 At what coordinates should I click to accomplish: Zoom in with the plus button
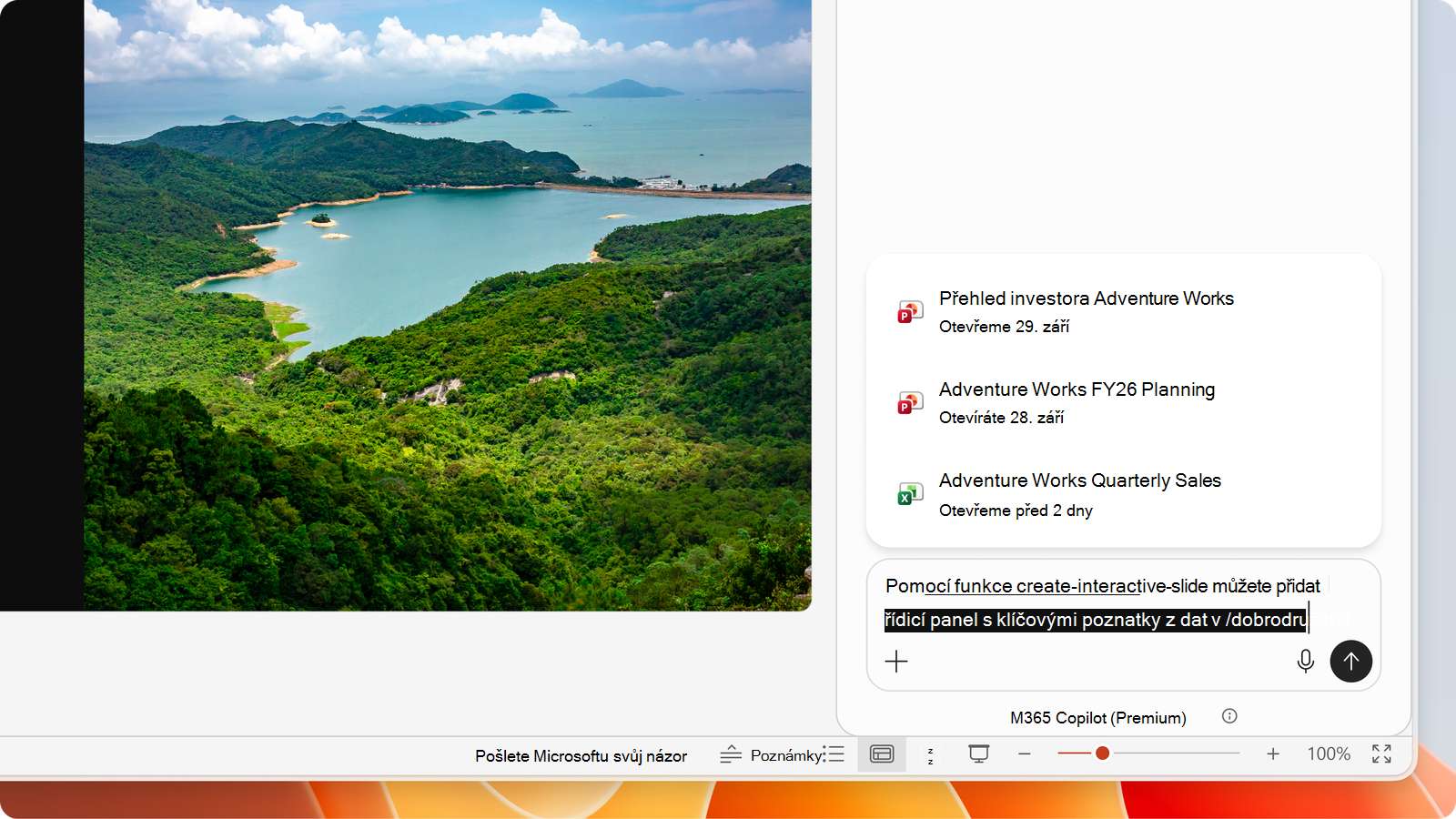coord(1273,754)
